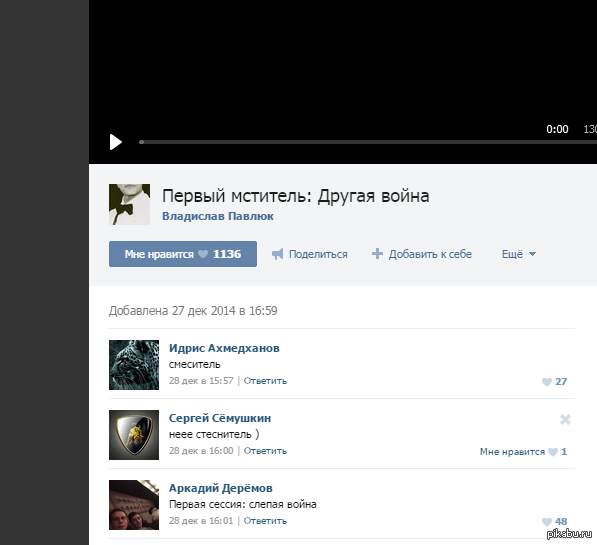Click the video progress seek bar

point(368,142)
